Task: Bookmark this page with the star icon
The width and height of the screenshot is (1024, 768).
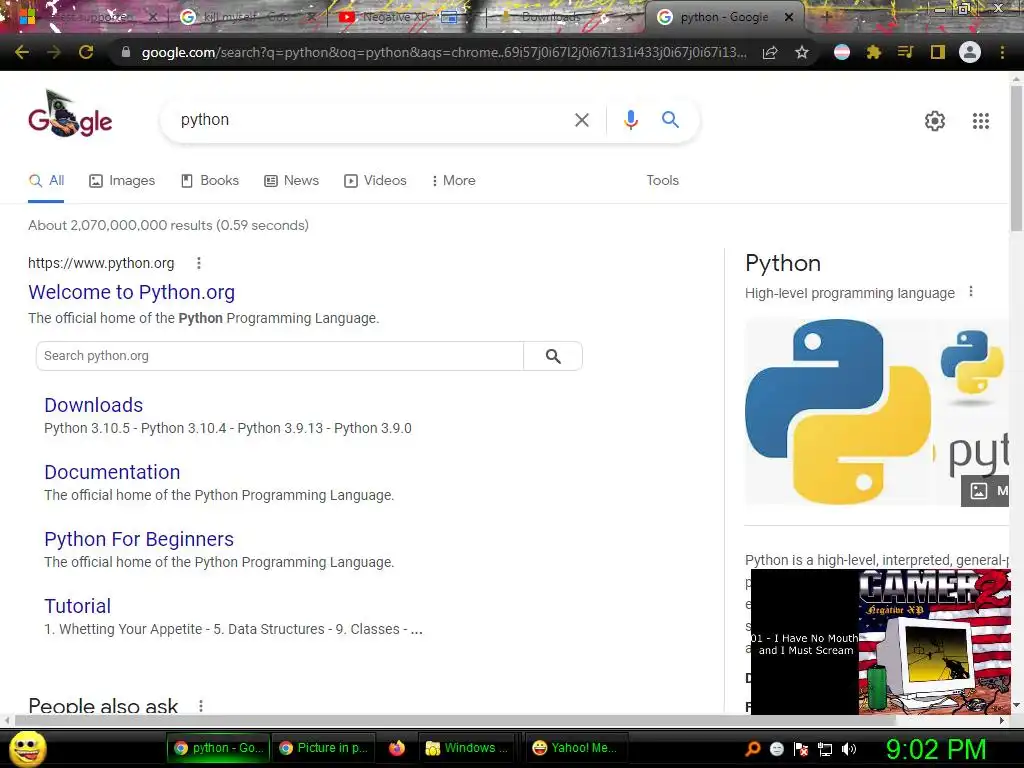Action: click(802, 52)
